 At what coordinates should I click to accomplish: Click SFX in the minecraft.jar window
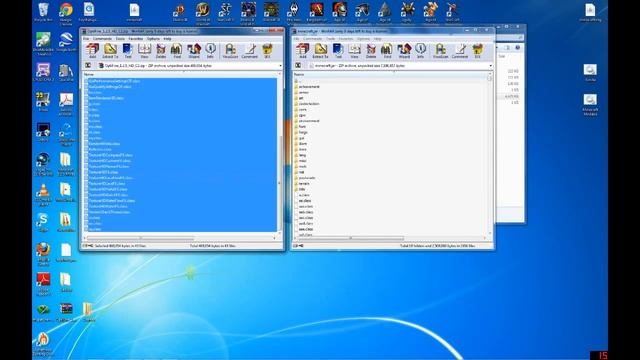point(478,51)
